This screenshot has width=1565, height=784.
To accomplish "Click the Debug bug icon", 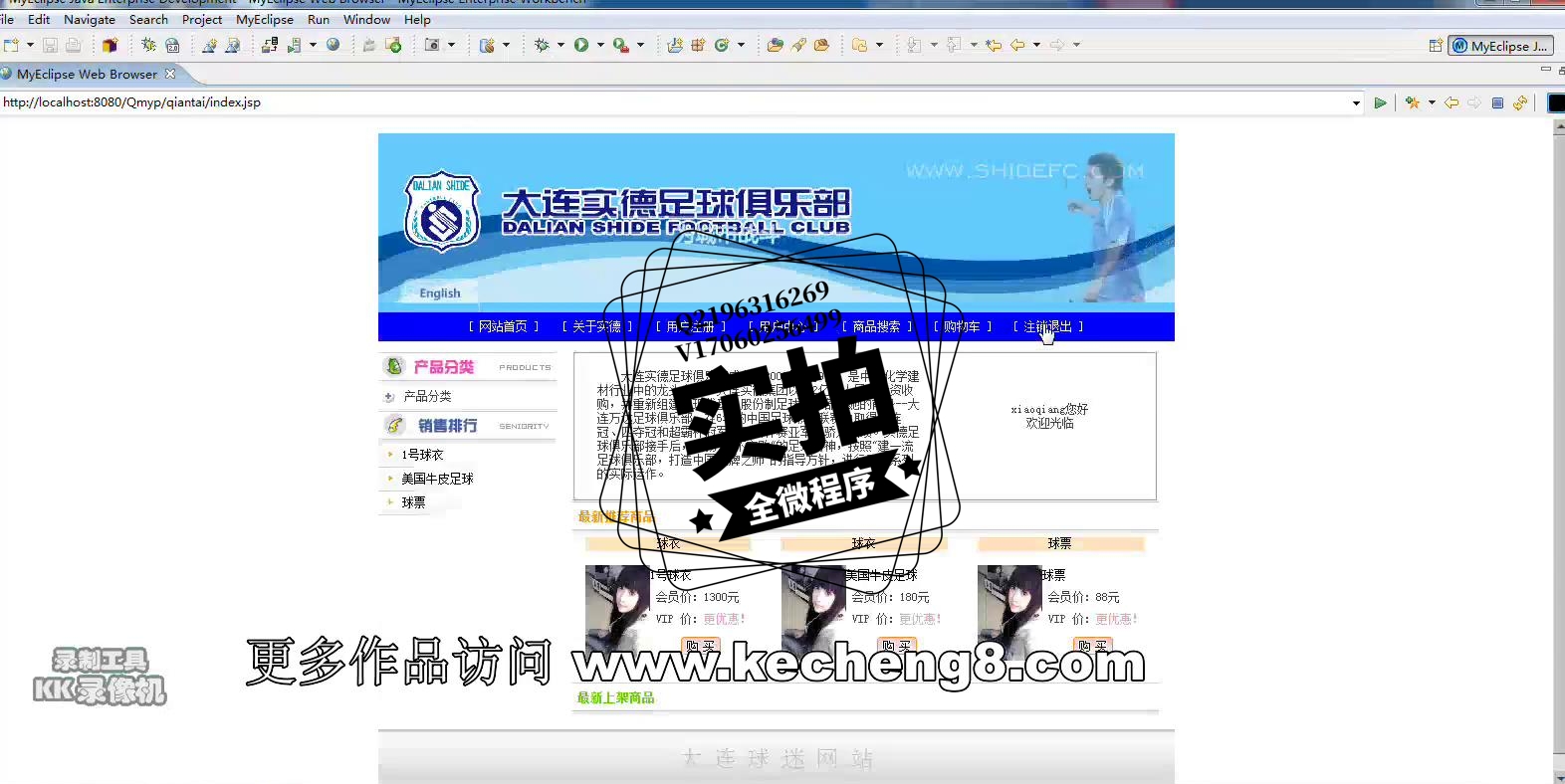I will click(542, 45).
